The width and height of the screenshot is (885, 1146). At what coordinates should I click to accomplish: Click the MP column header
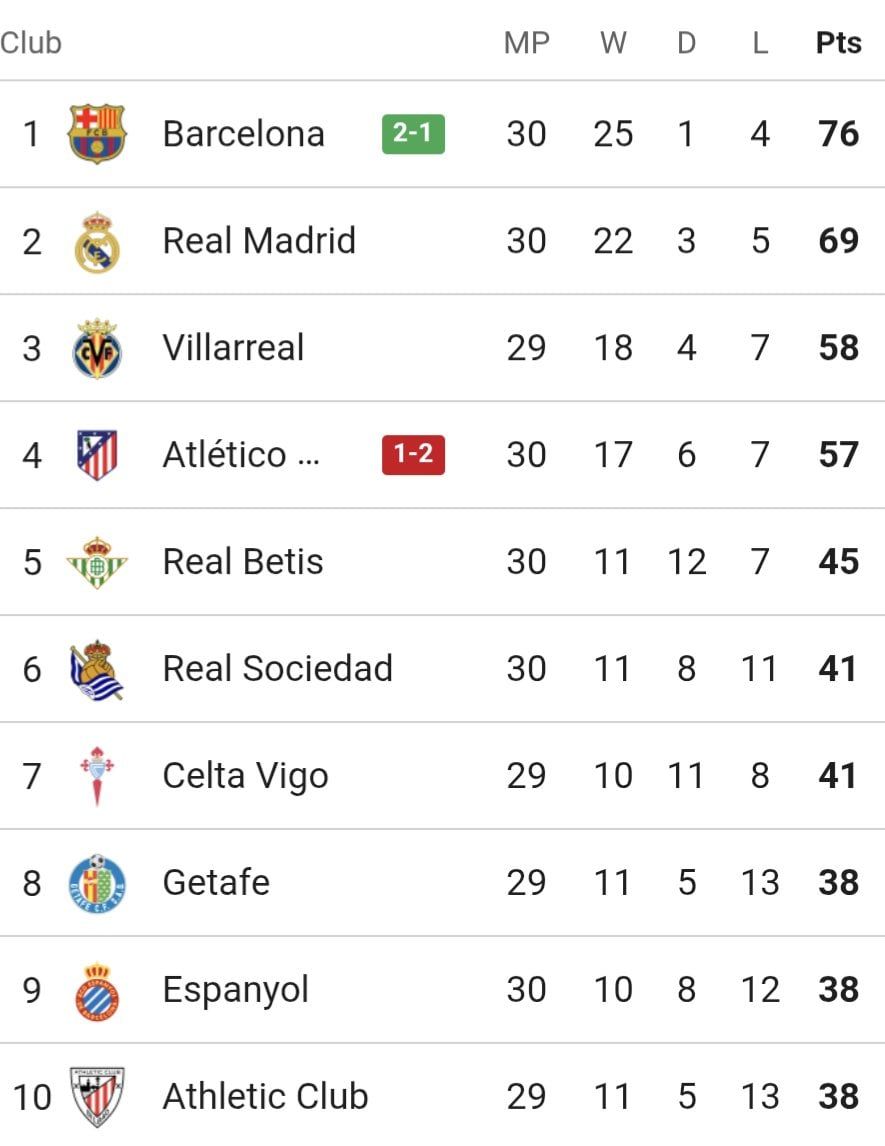click(526, 43)
